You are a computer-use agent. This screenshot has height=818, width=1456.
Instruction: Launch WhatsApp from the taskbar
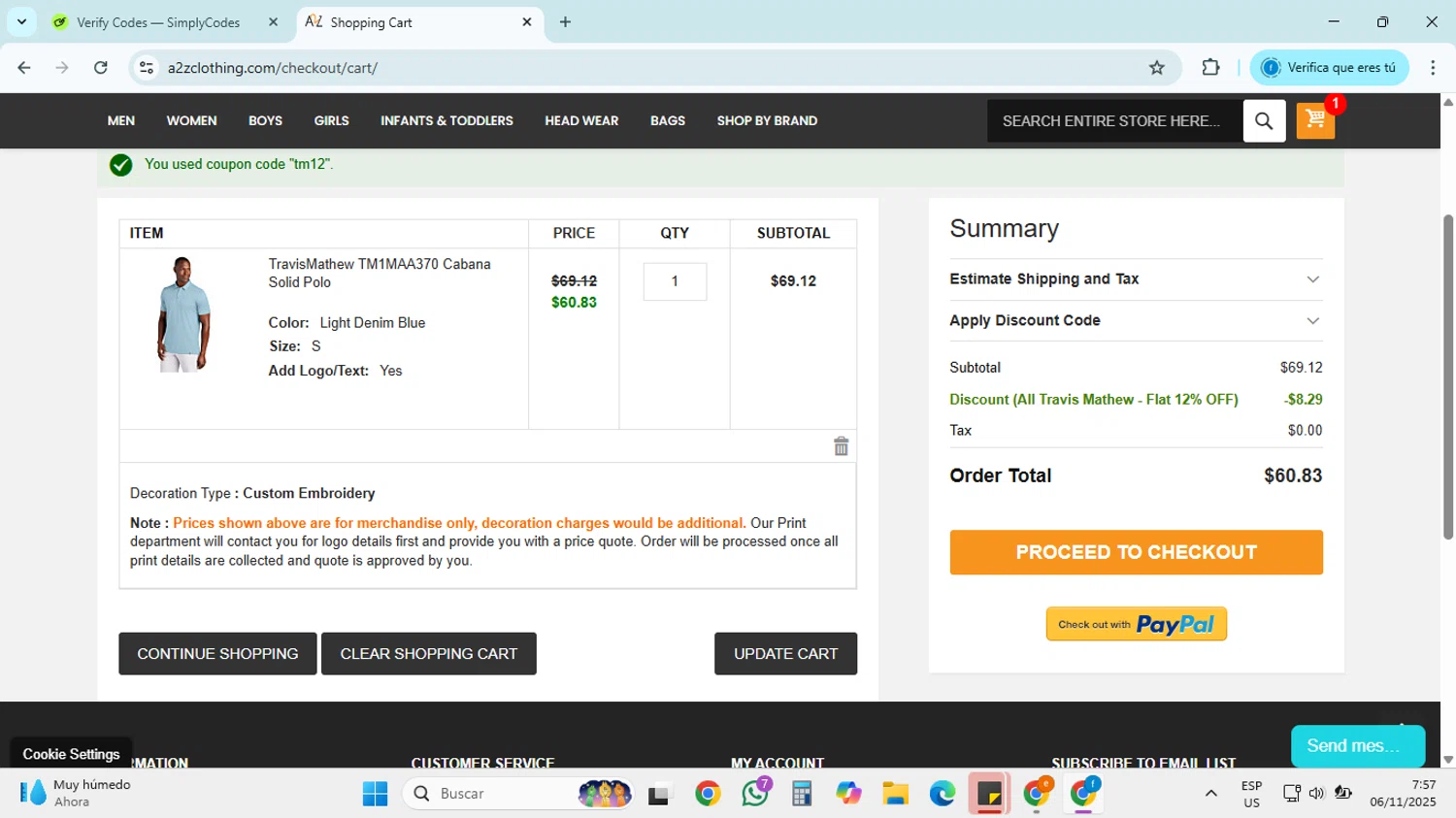(755, 794)
